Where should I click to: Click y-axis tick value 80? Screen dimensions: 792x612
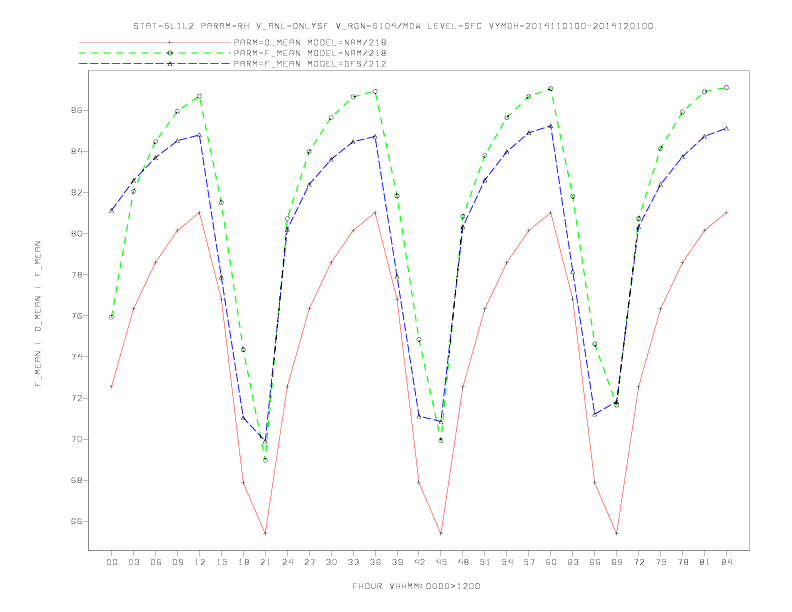click(x=76, y=234)
